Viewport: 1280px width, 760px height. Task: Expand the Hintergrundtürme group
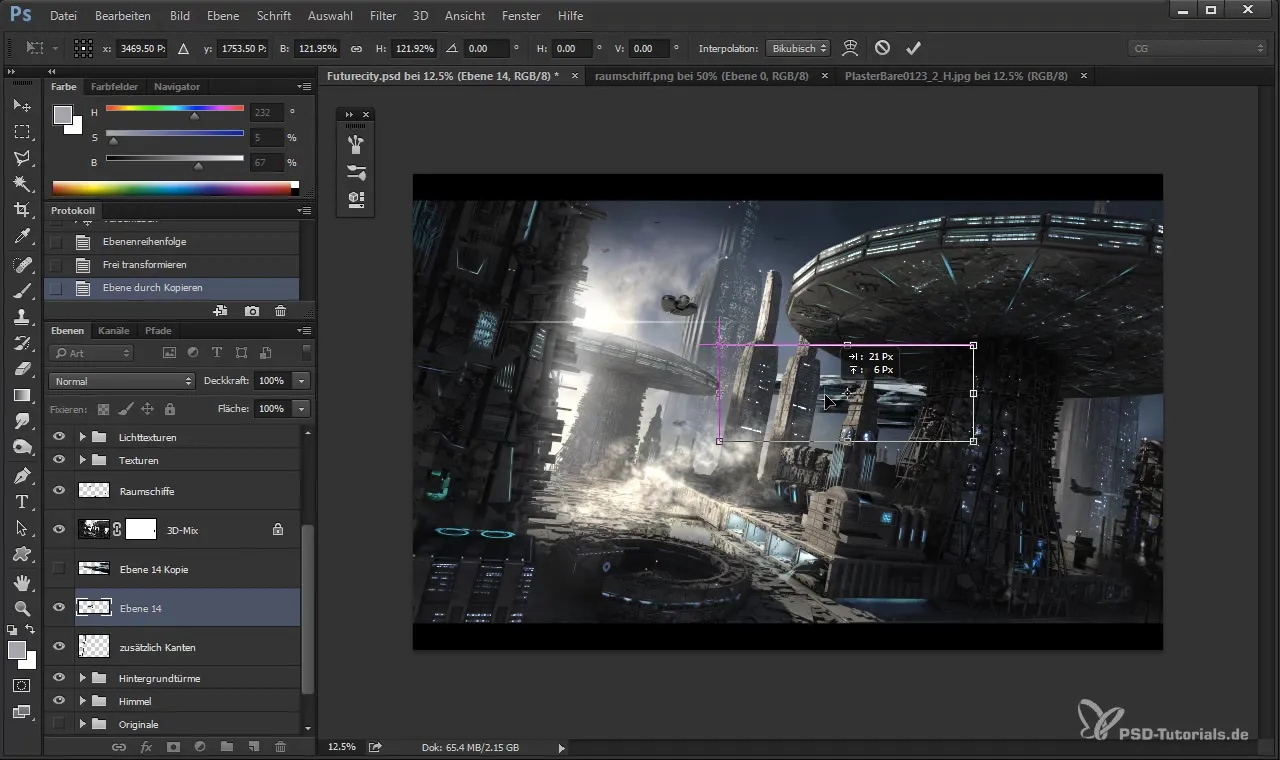coord(83,677)
